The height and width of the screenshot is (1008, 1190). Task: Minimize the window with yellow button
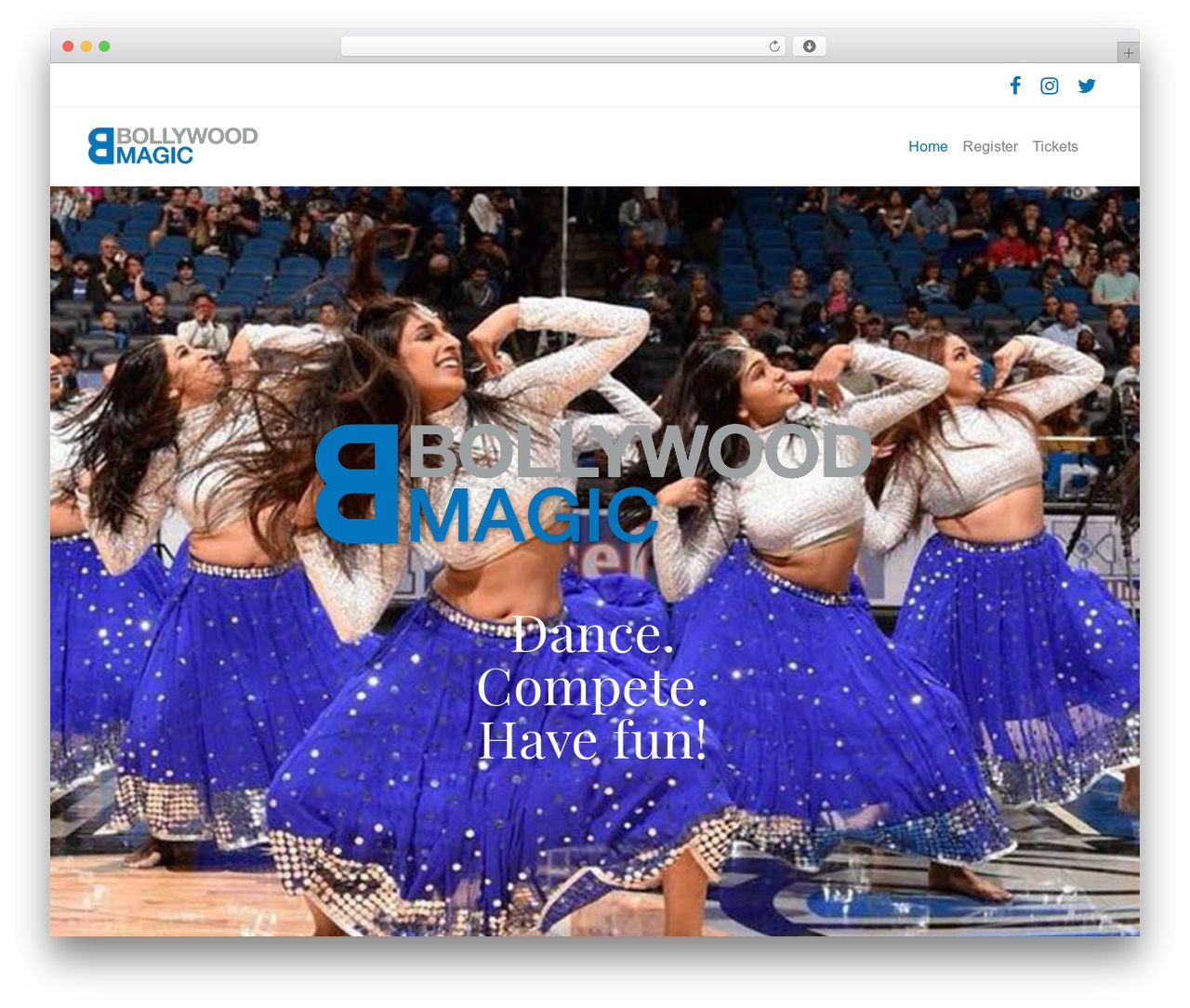click(86, 46)
